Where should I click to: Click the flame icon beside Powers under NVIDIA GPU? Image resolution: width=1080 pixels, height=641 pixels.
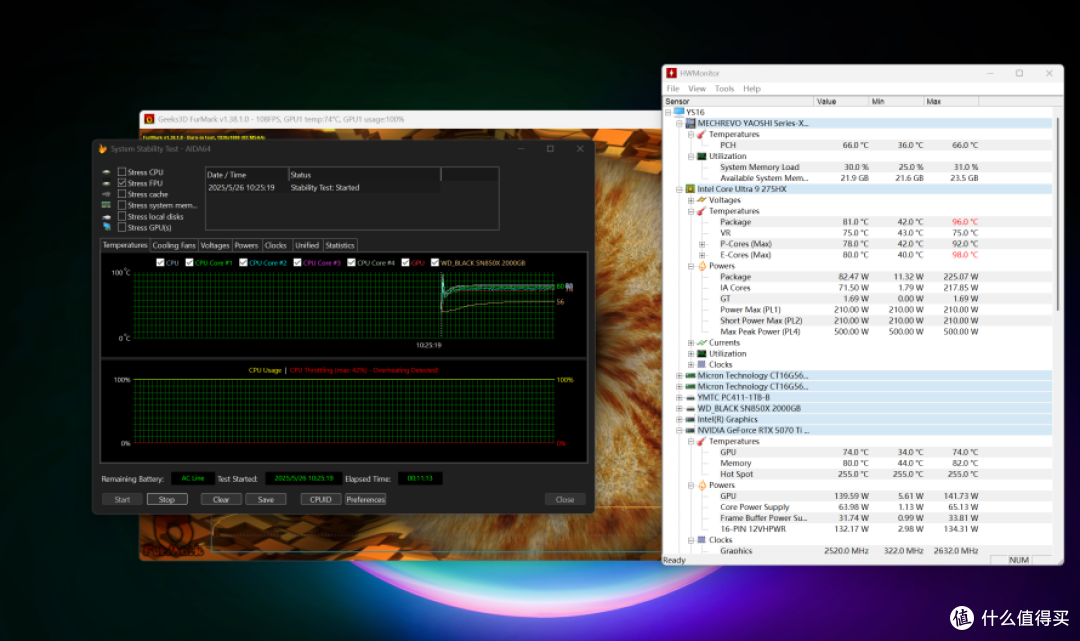(x=702, y=485)
